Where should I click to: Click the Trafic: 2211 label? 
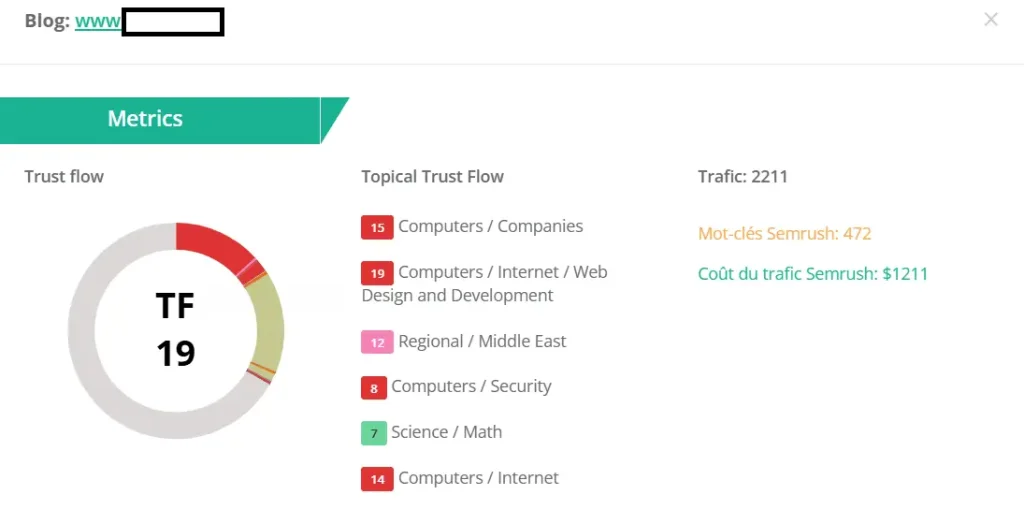click(x=742, y=177)
